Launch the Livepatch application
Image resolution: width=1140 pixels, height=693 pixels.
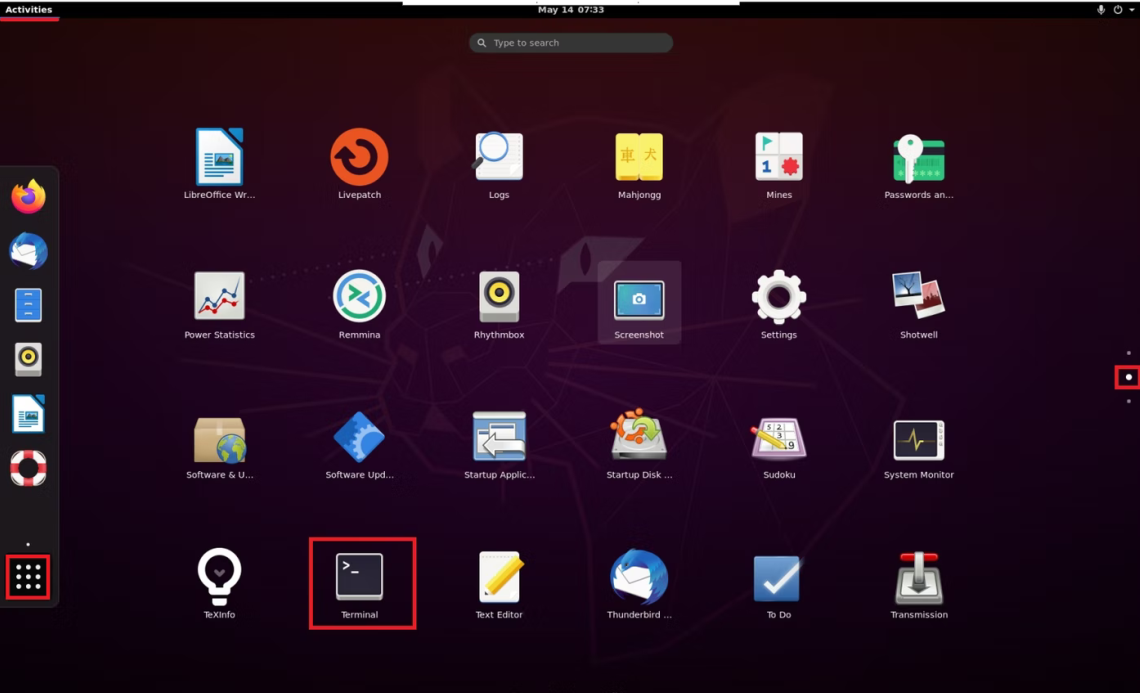tap(359, 164)
